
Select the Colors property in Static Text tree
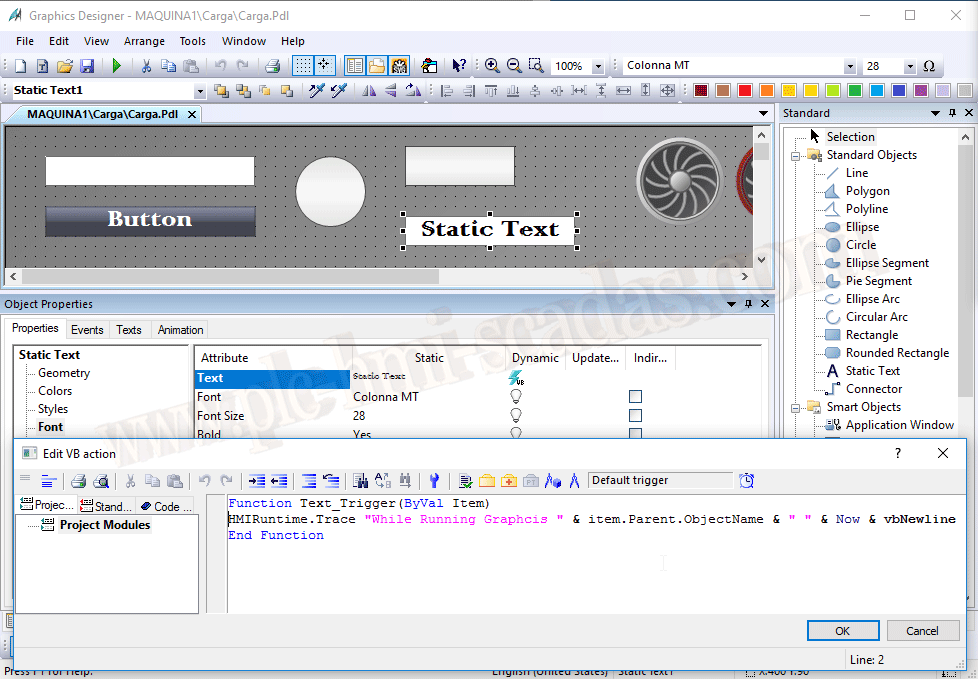click(55, 391)
